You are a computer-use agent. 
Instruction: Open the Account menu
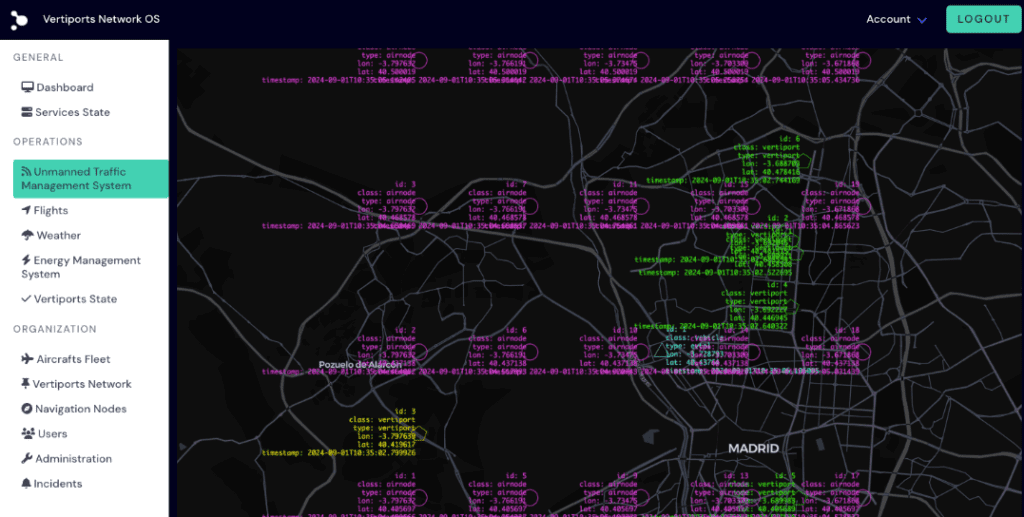(x=888, y=19)
